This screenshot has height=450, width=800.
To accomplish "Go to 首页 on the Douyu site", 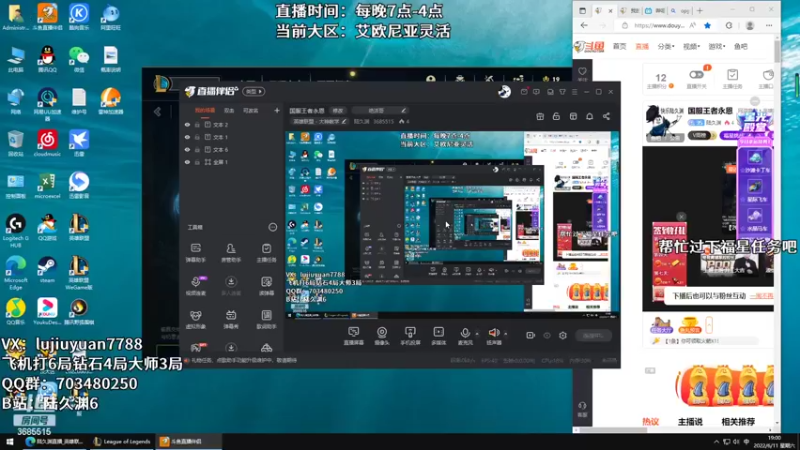I will tap(619, 46).
